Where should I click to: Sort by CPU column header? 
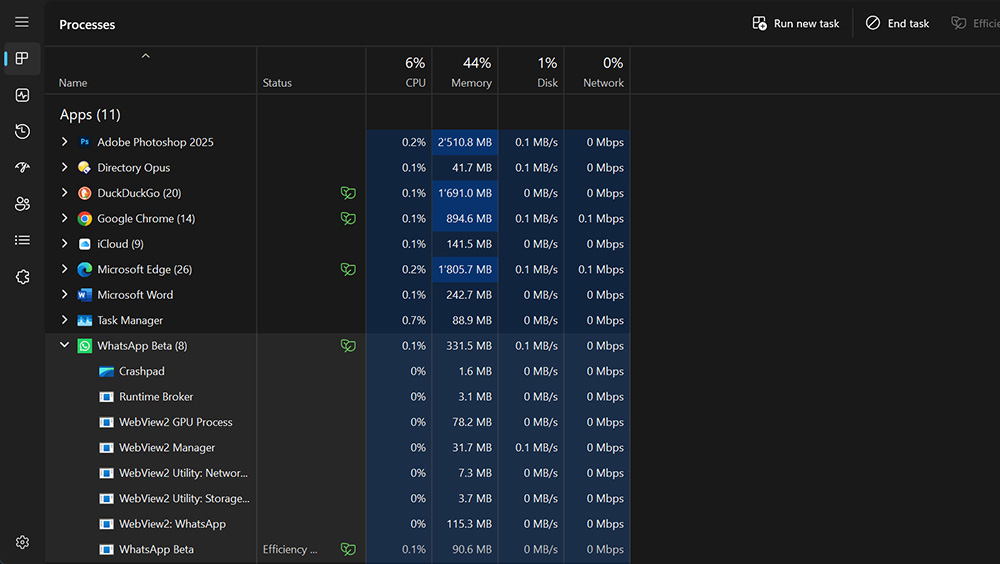[x=399, y=71]
